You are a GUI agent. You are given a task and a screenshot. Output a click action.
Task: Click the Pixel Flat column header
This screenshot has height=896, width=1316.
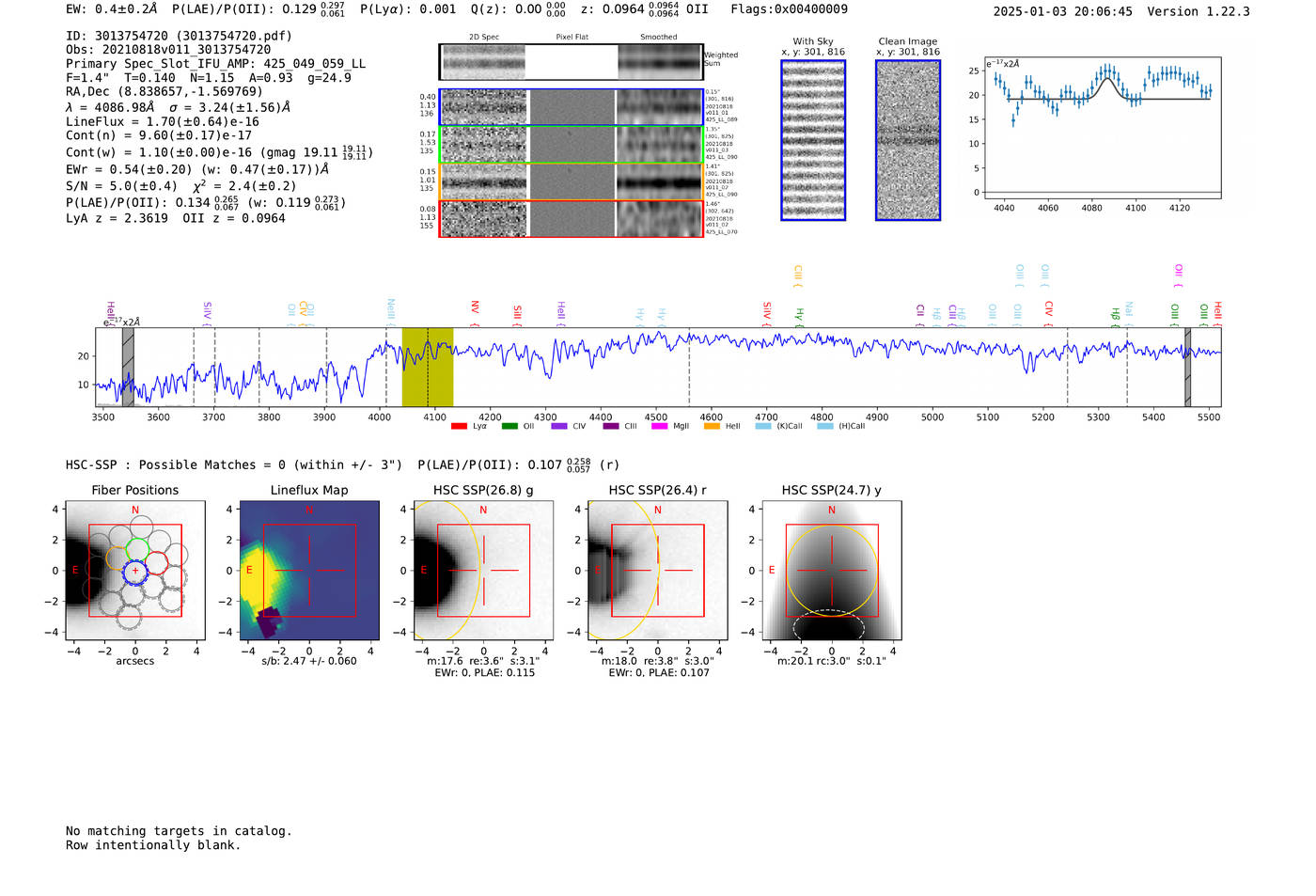tap(572, 38)
